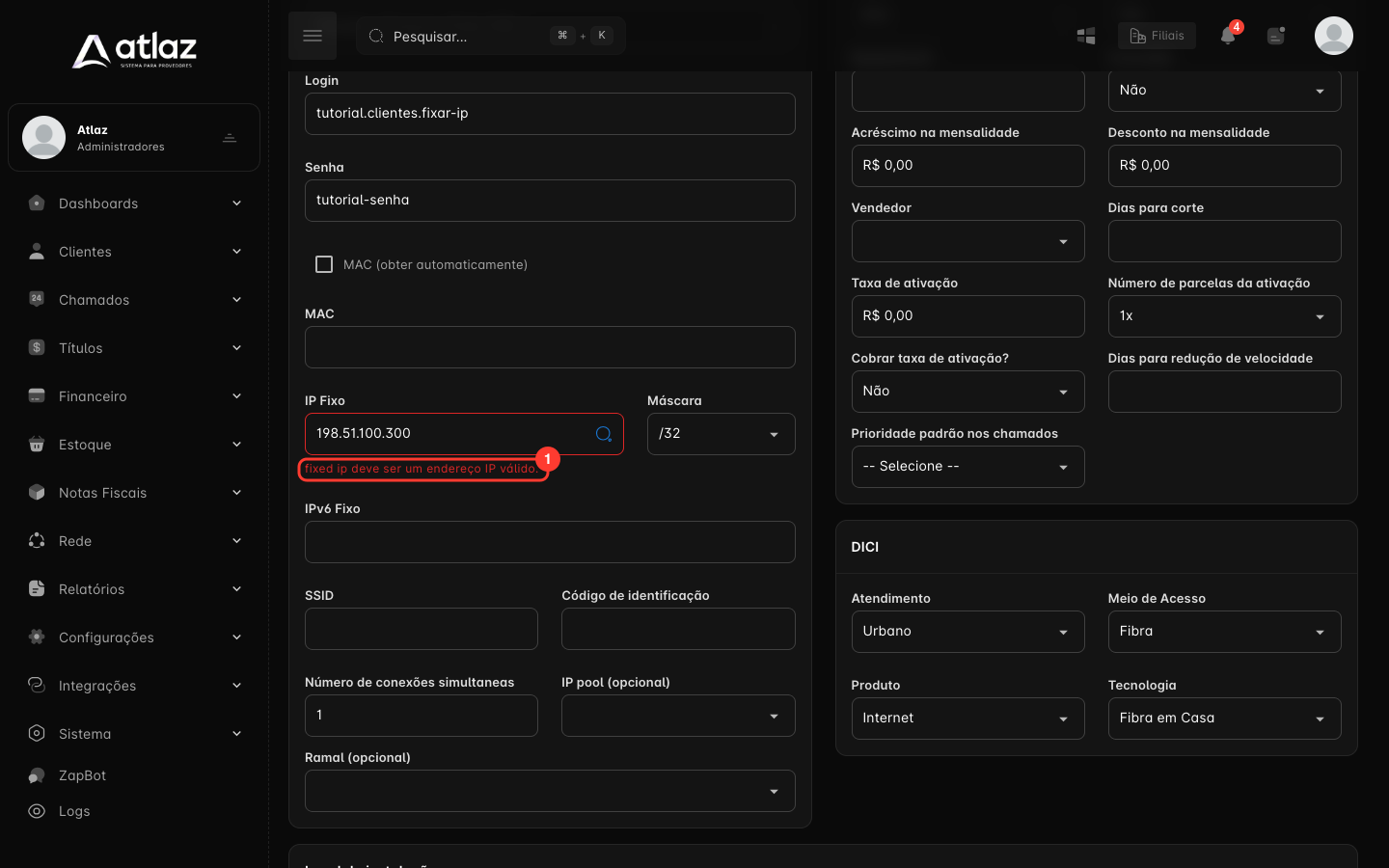This screenshot has width=1389, height=868.
Task: Click the Dias para corte field
Action: click(1224, 241)
